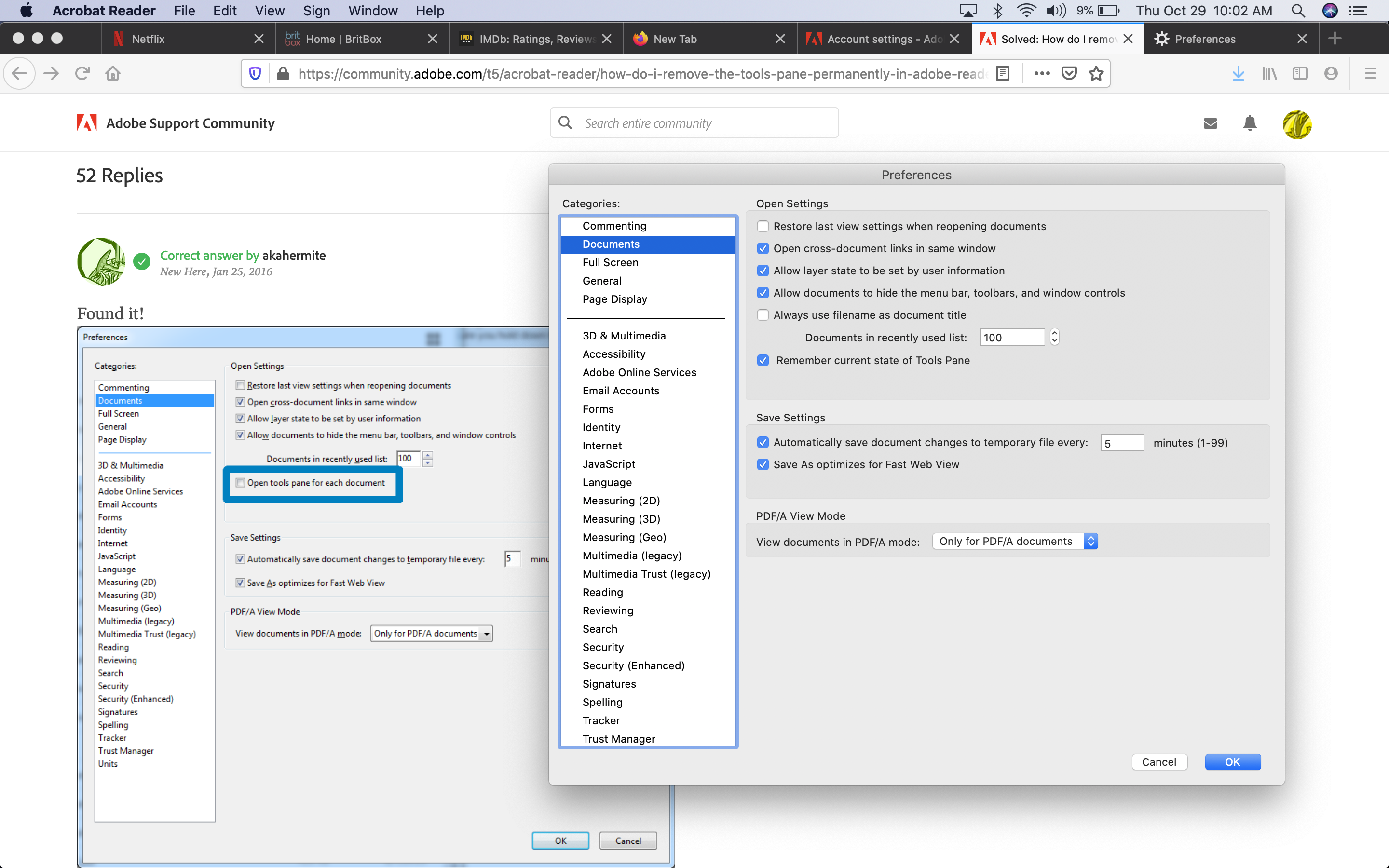Toggle Always use filename as document title
Screen dimensions: 1389x868
pyautogui.click(x=763, y=315)
